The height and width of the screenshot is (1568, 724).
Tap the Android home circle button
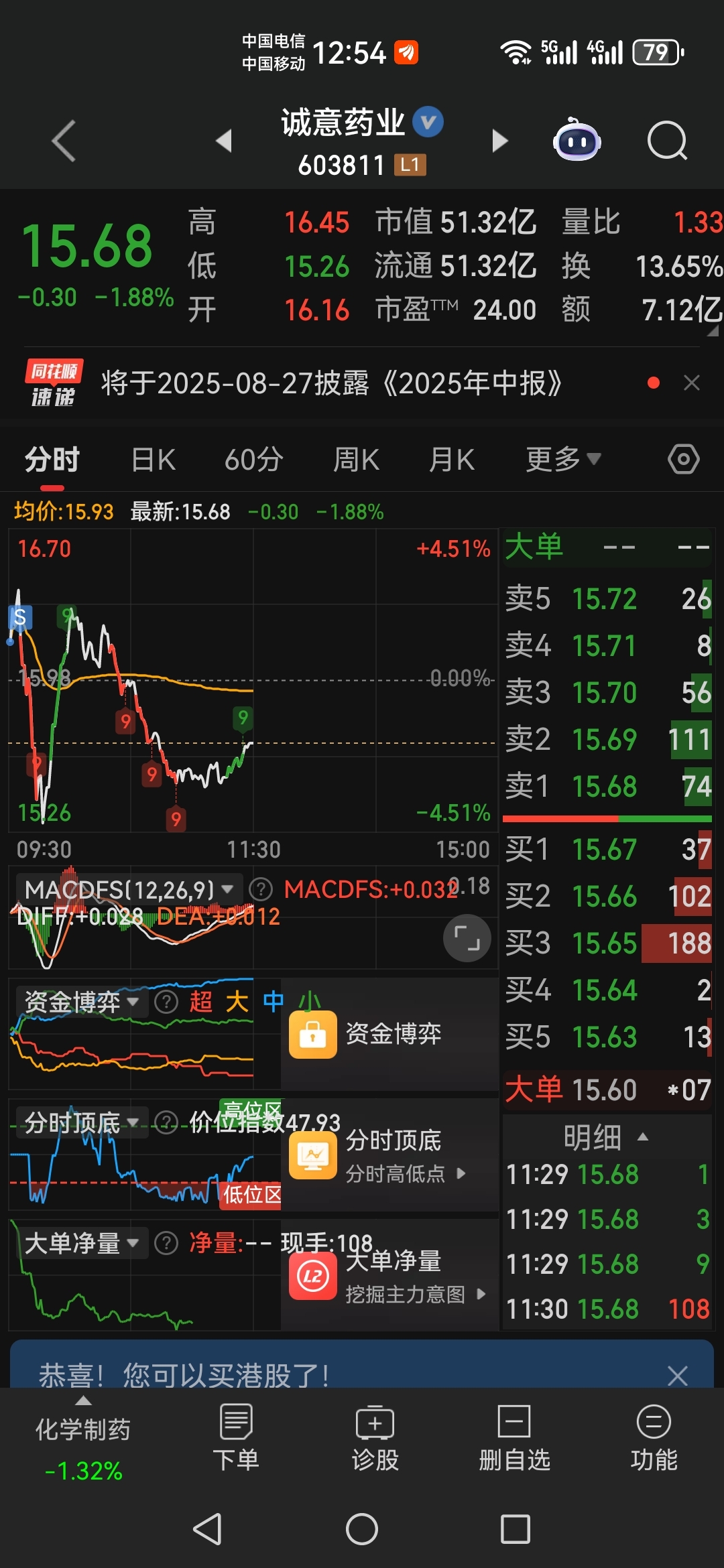point(362,1529)
